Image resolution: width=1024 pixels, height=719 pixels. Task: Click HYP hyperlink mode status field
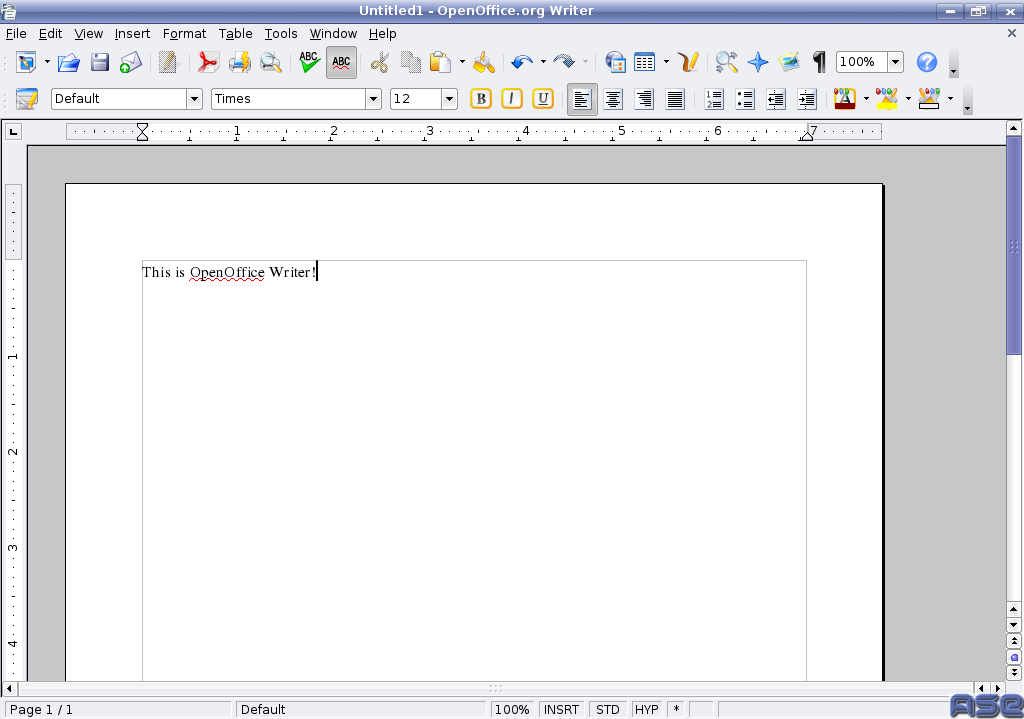pos(647,709)
